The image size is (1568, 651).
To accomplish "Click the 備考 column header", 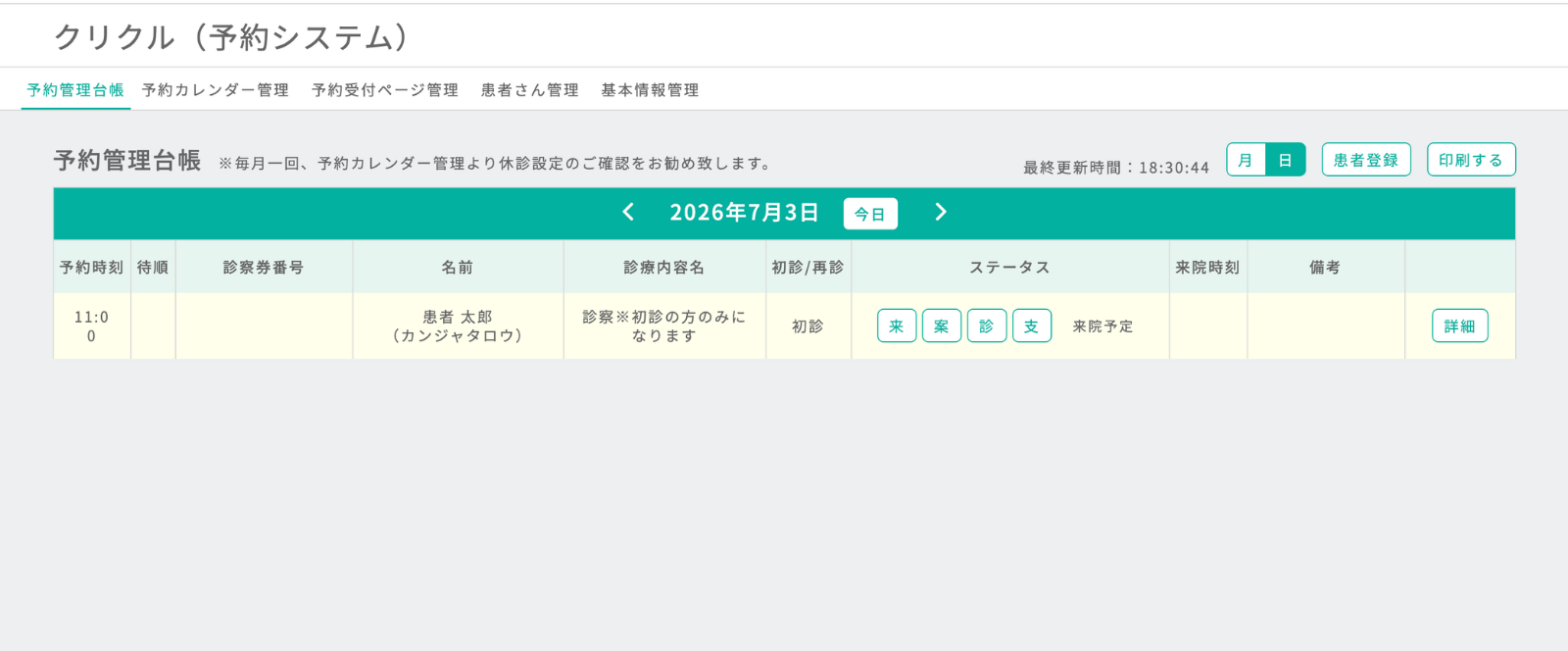I will (x=1326, y=267).
